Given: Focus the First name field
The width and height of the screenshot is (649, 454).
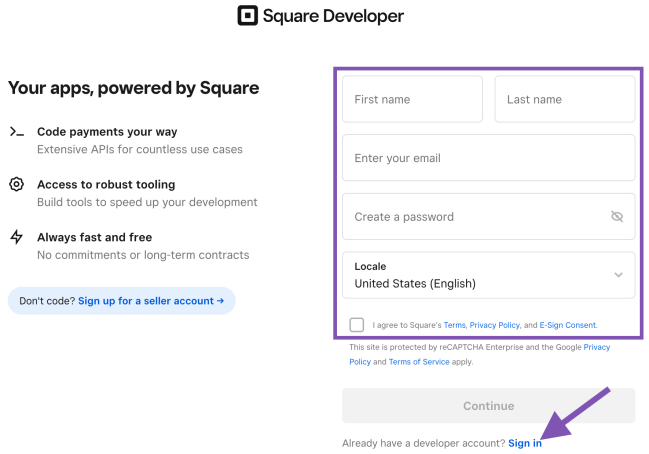Looking at the screenshot, I should tap(412, 99).
